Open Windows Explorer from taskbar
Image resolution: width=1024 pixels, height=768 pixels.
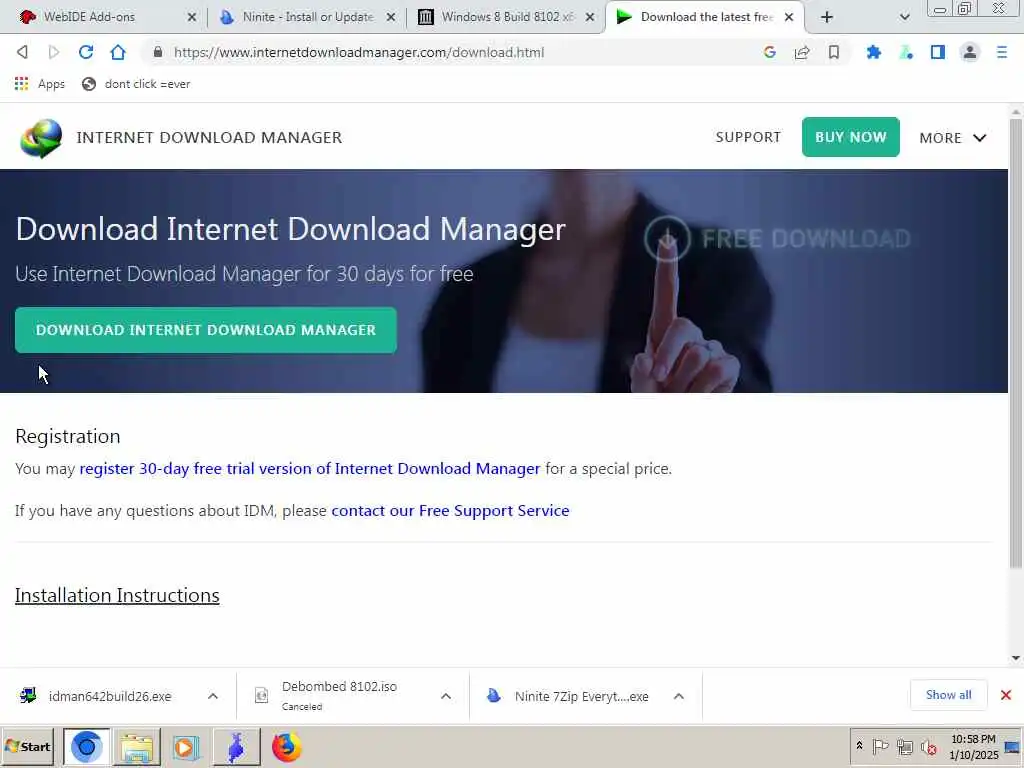[x=136, y=746]
